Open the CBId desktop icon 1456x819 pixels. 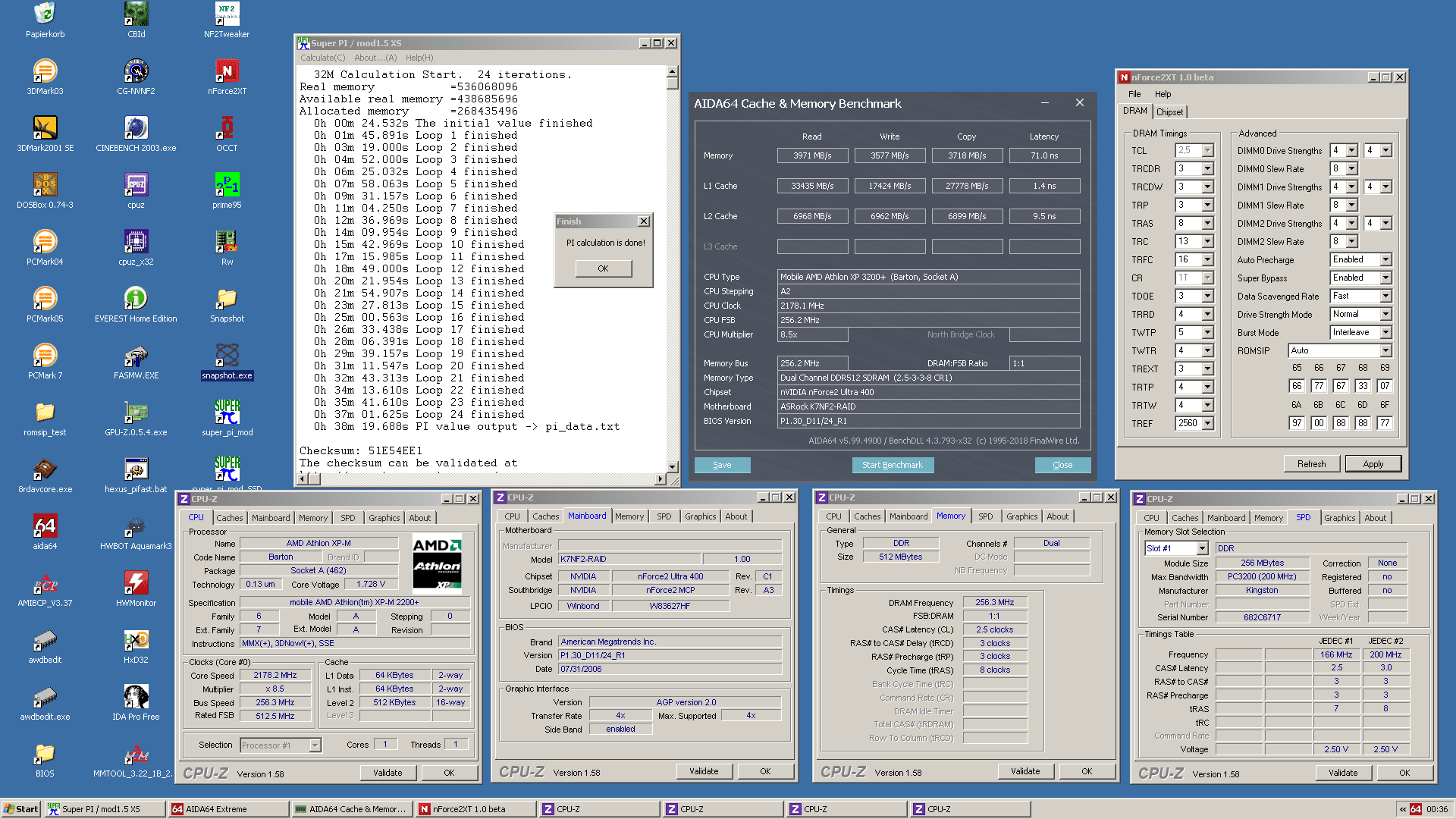click(136, 20)
